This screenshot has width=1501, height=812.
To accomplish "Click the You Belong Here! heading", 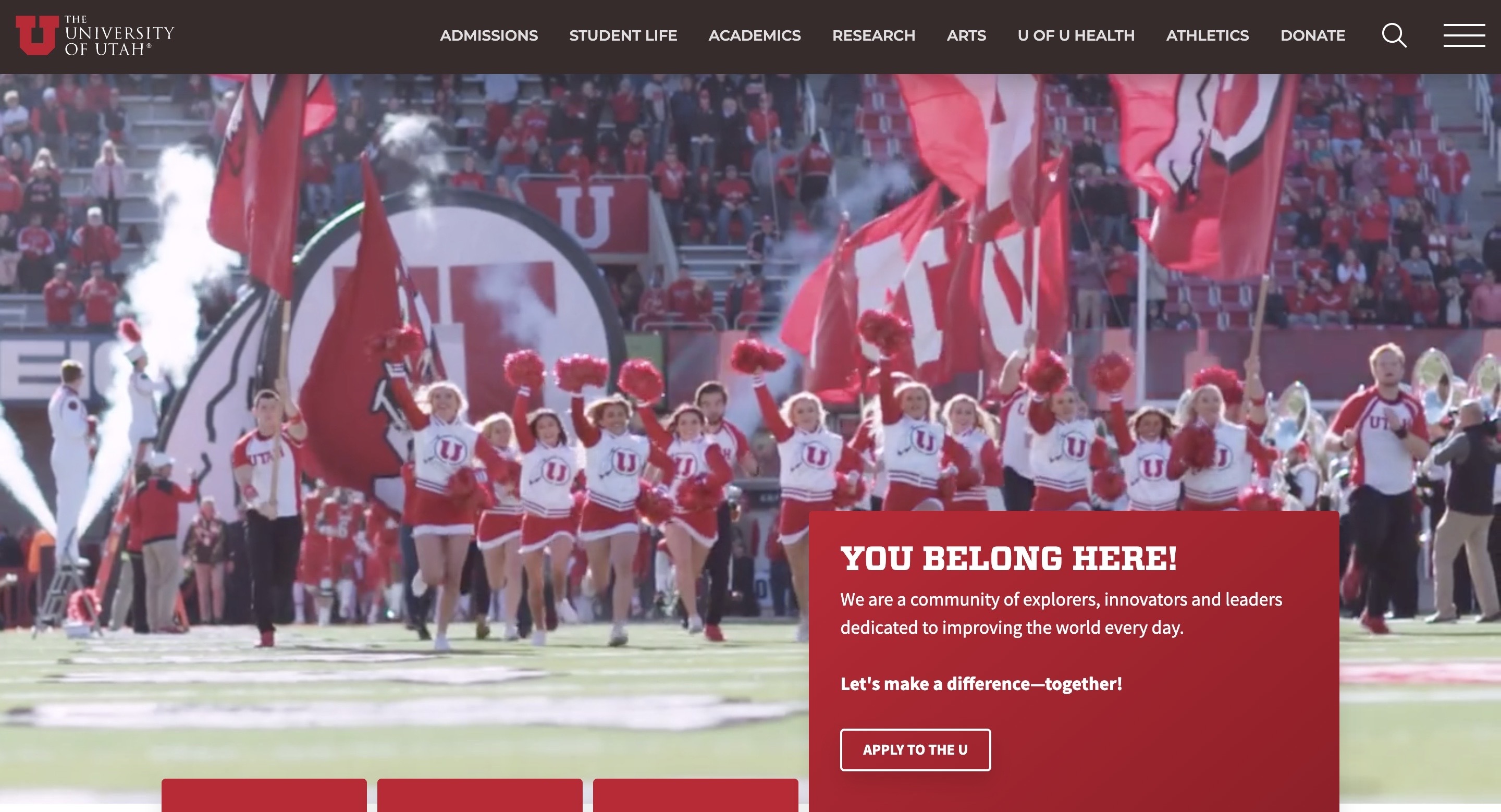I will click(x=1008, y=558).
